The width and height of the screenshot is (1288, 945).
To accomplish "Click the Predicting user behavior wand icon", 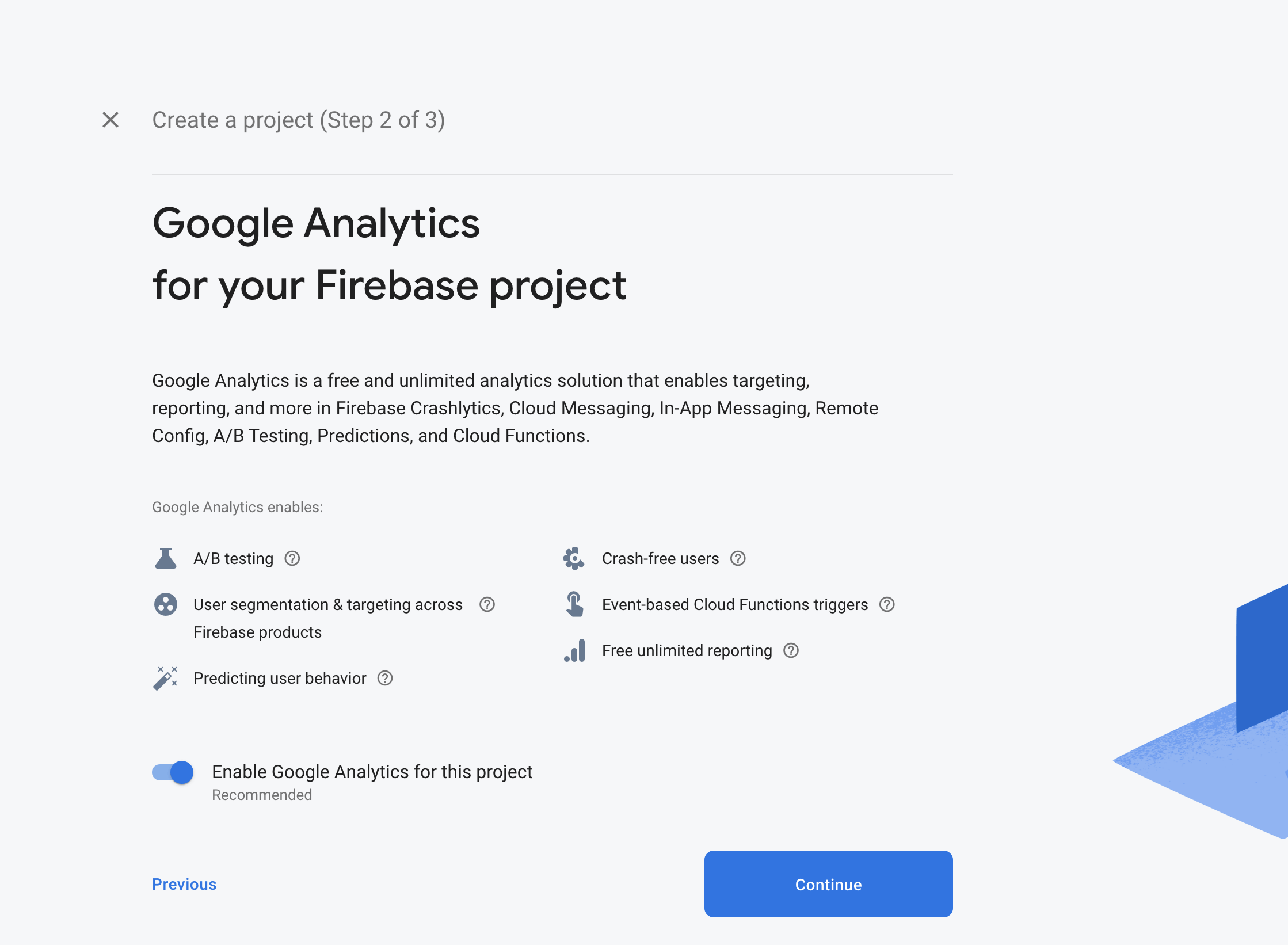I will [166, 678].
